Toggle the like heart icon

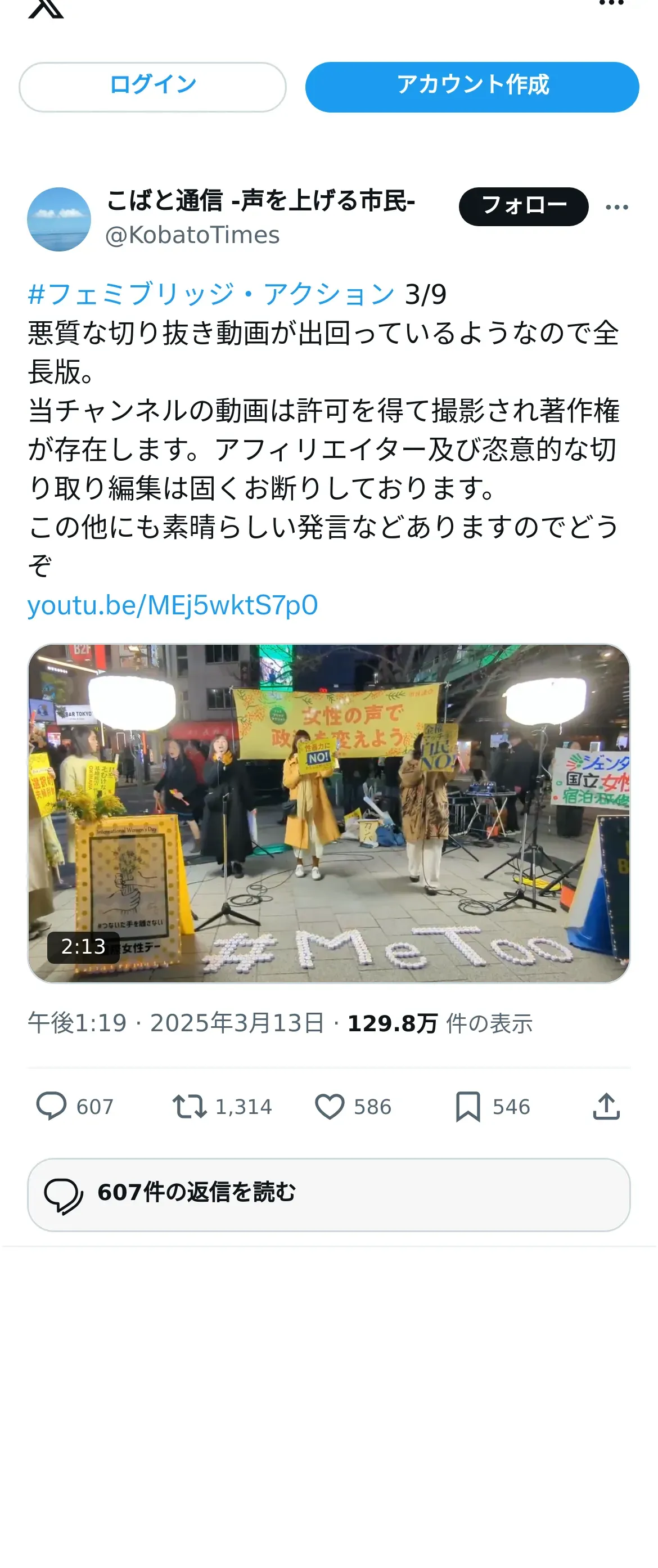[330, 1107]
